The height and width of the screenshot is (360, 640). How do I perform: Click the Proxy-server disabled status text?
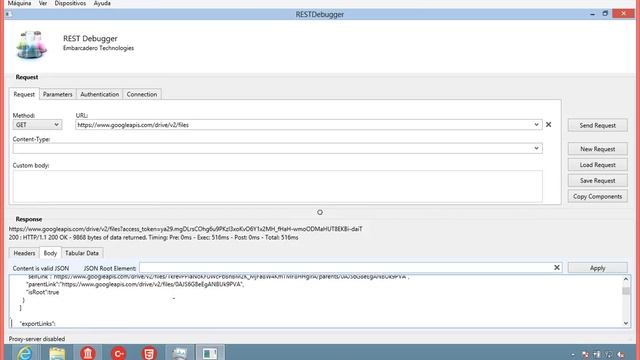pos(37,339)
